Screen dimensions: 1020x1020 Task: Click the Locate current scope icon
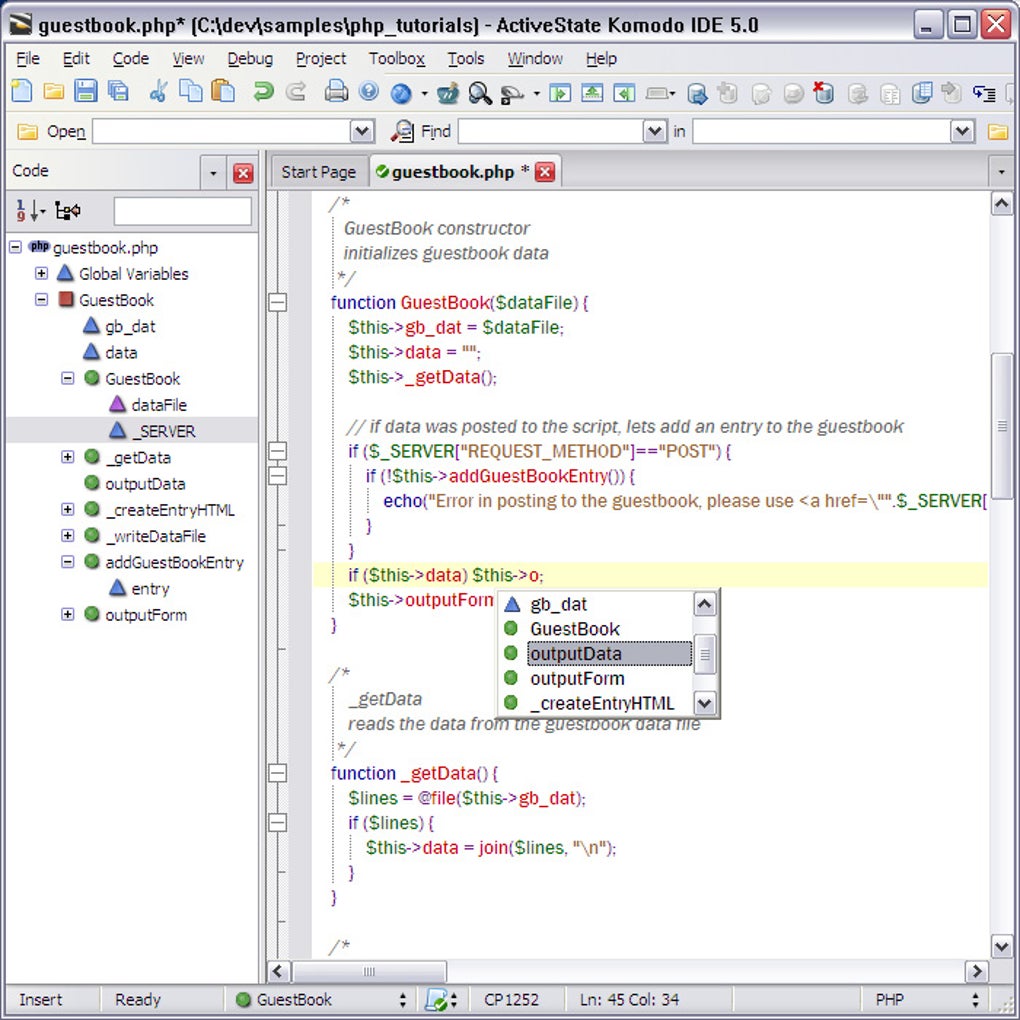point(68,211)
